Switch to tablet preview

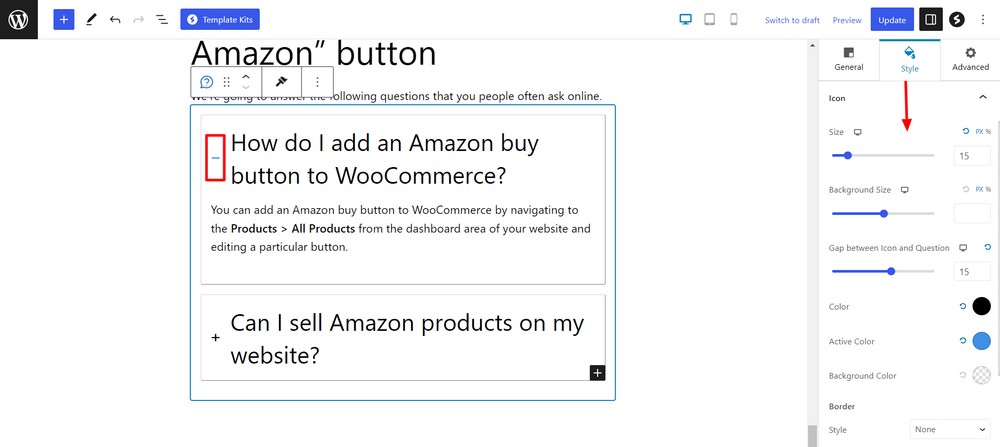709,19
